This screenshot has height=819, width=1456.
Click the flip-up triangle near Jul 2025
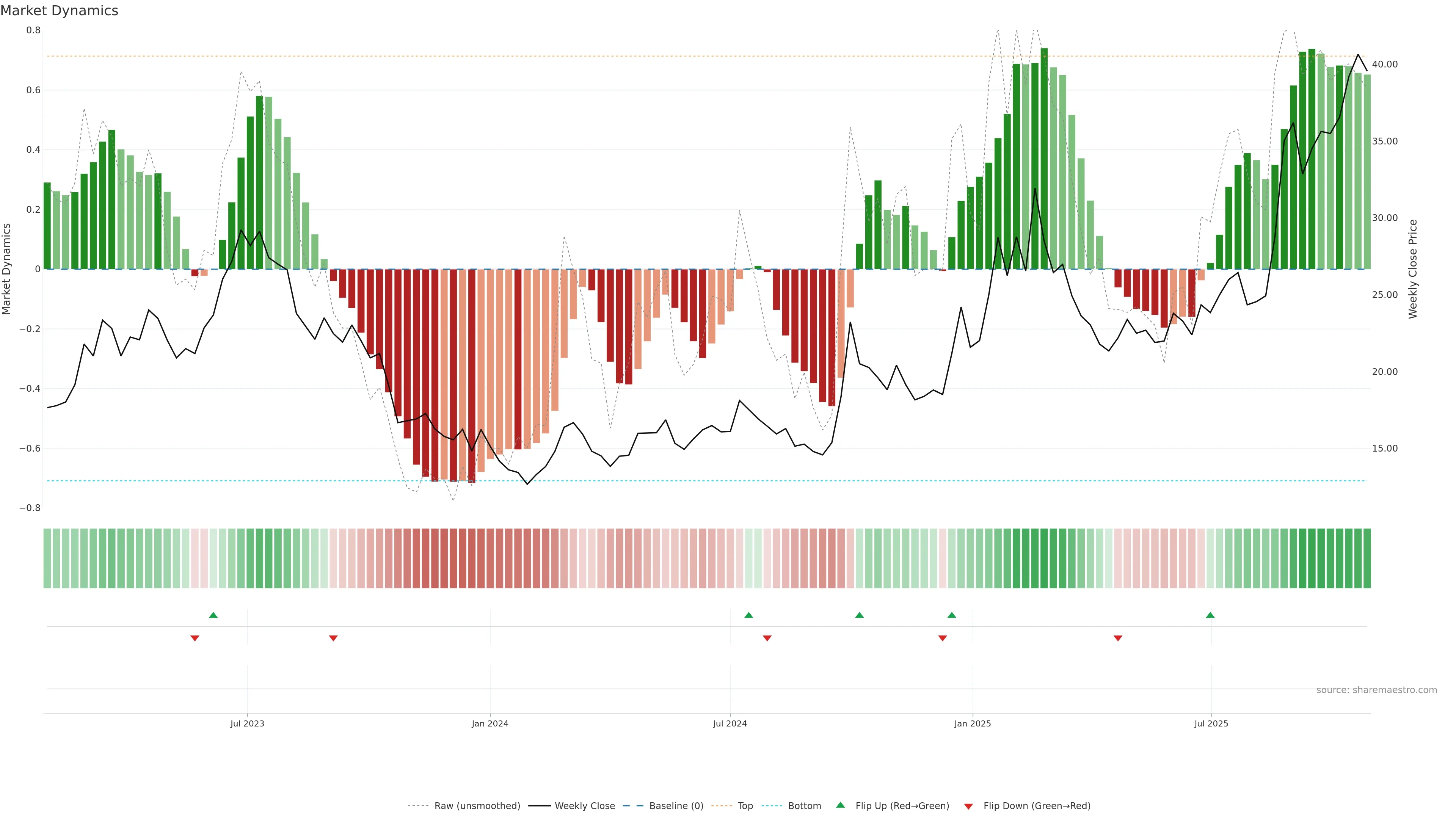[1210, 615]
